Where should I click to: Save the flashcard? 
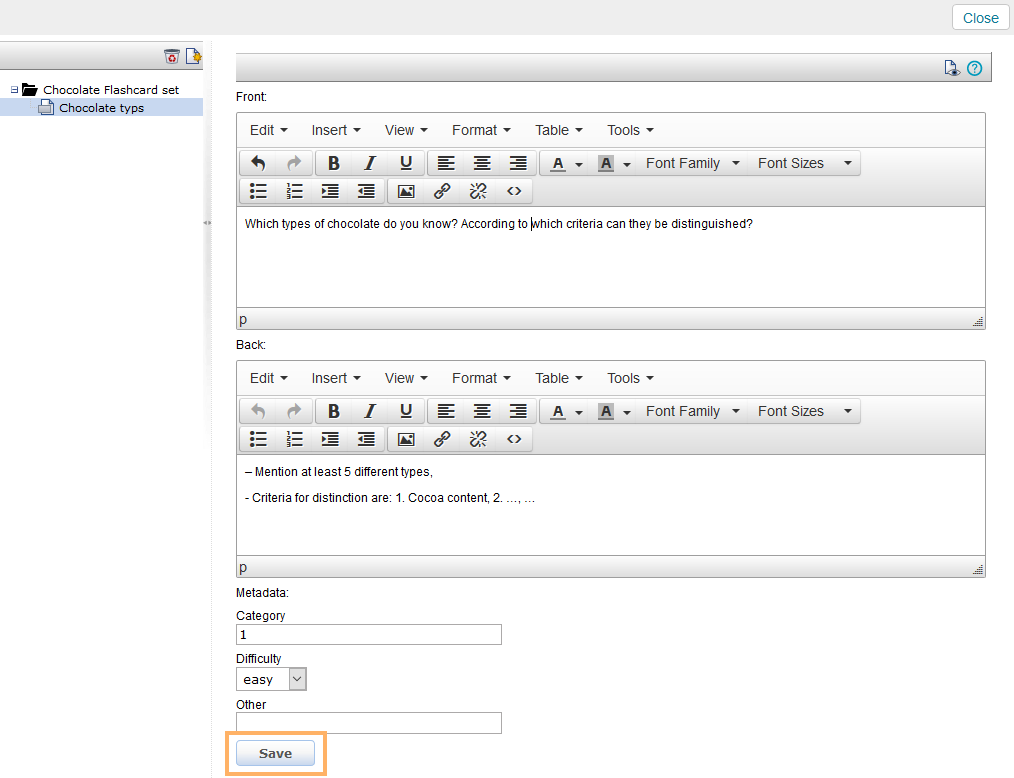point(275,753)
